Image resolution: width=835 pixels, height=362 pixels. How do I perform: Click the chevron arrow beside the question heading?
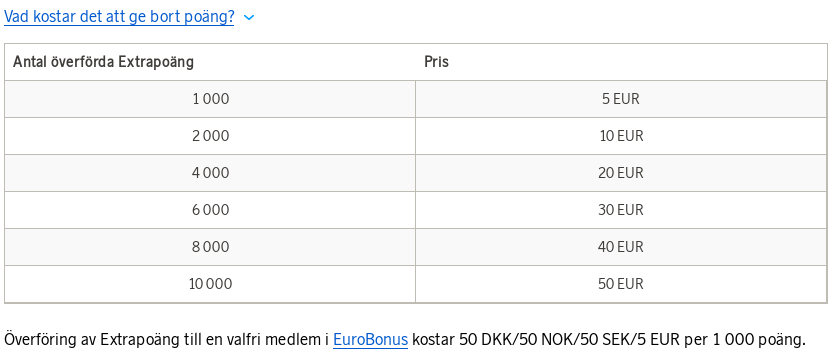[x=249, y=18]
